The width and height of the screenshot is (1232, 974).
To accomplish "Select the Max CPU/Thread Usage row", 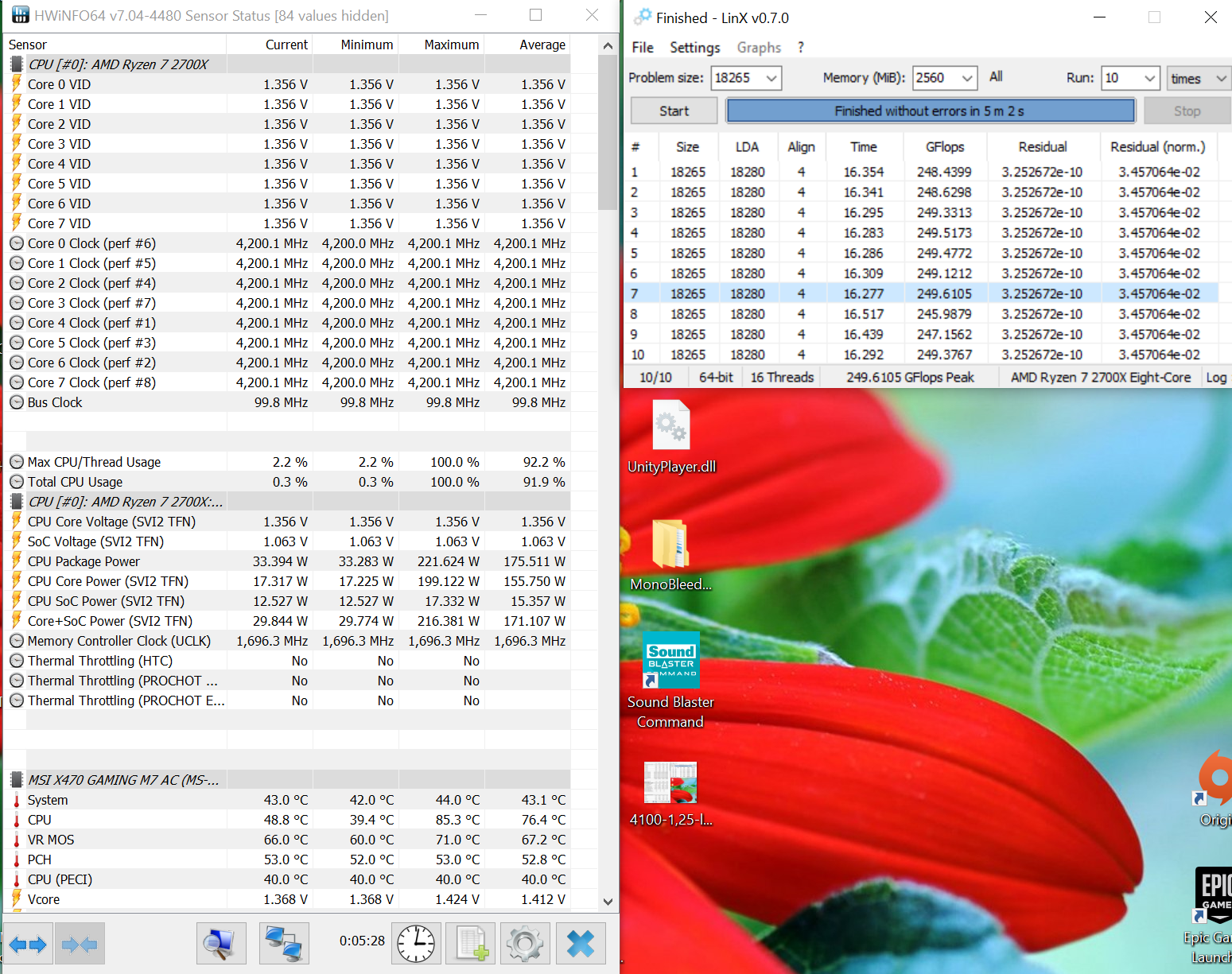I will (287, 462).
